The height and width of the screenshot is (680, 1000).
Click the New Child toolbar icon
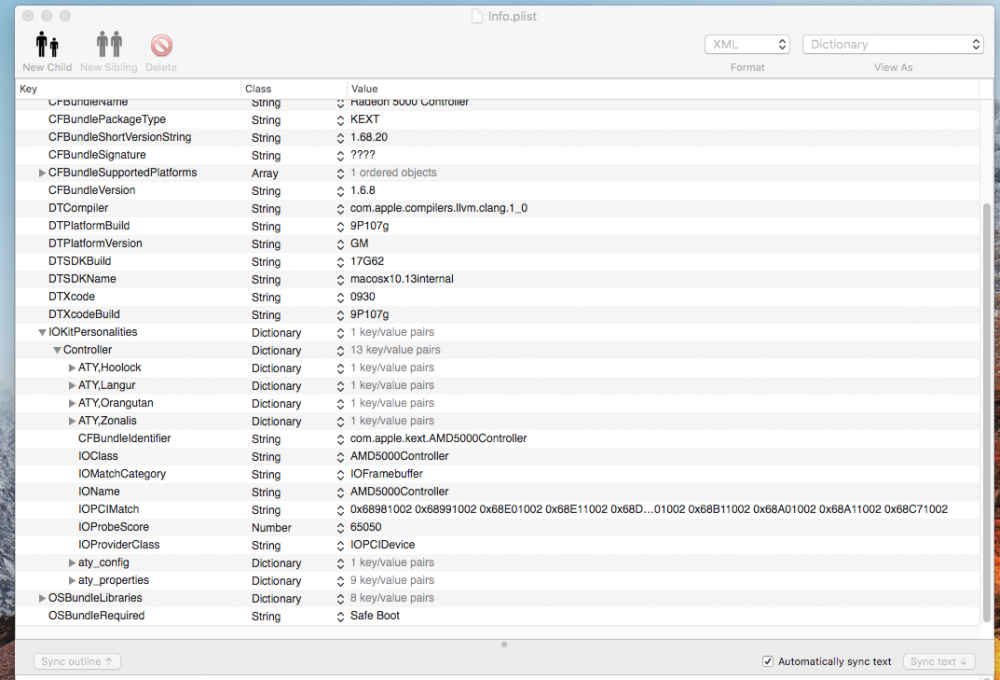pyautogui.click(x=47, y=45)
